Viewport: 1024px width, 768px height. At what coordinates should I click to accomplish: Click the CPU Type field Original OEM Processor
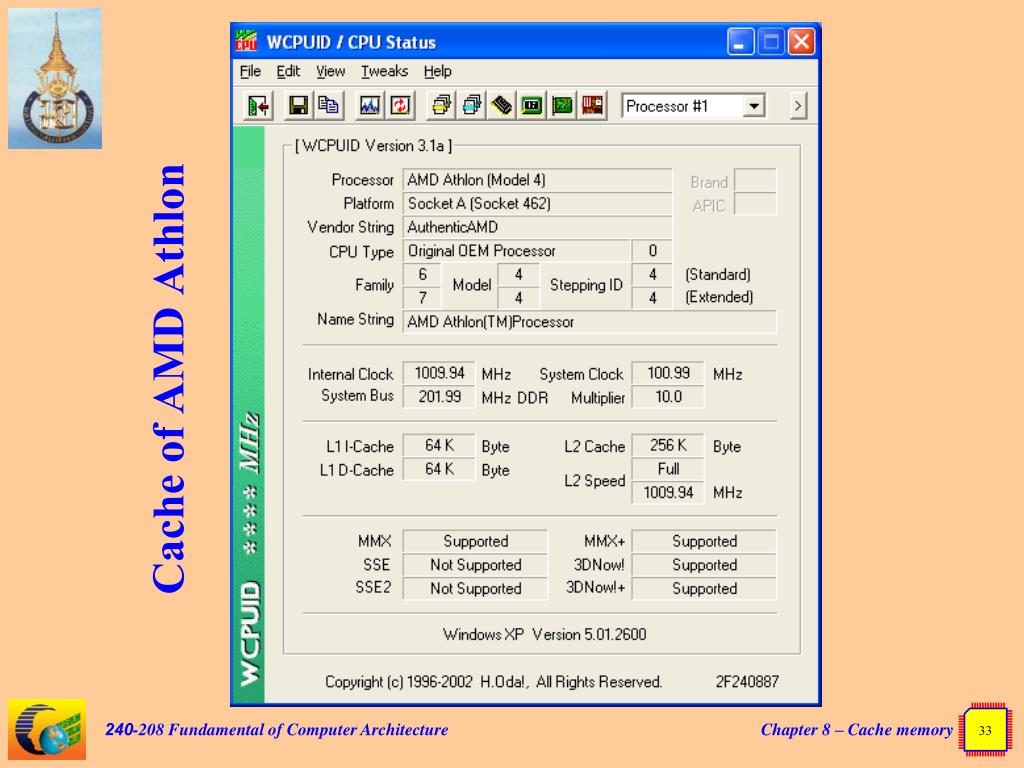point(517,251)
